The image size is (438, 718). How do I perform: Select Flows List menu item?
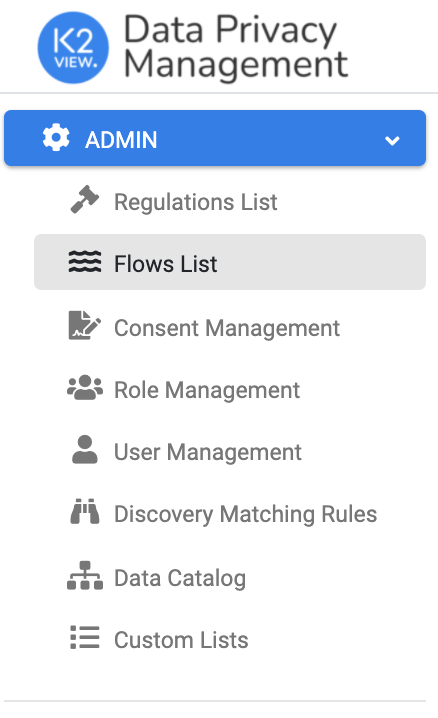coord(230,262)
